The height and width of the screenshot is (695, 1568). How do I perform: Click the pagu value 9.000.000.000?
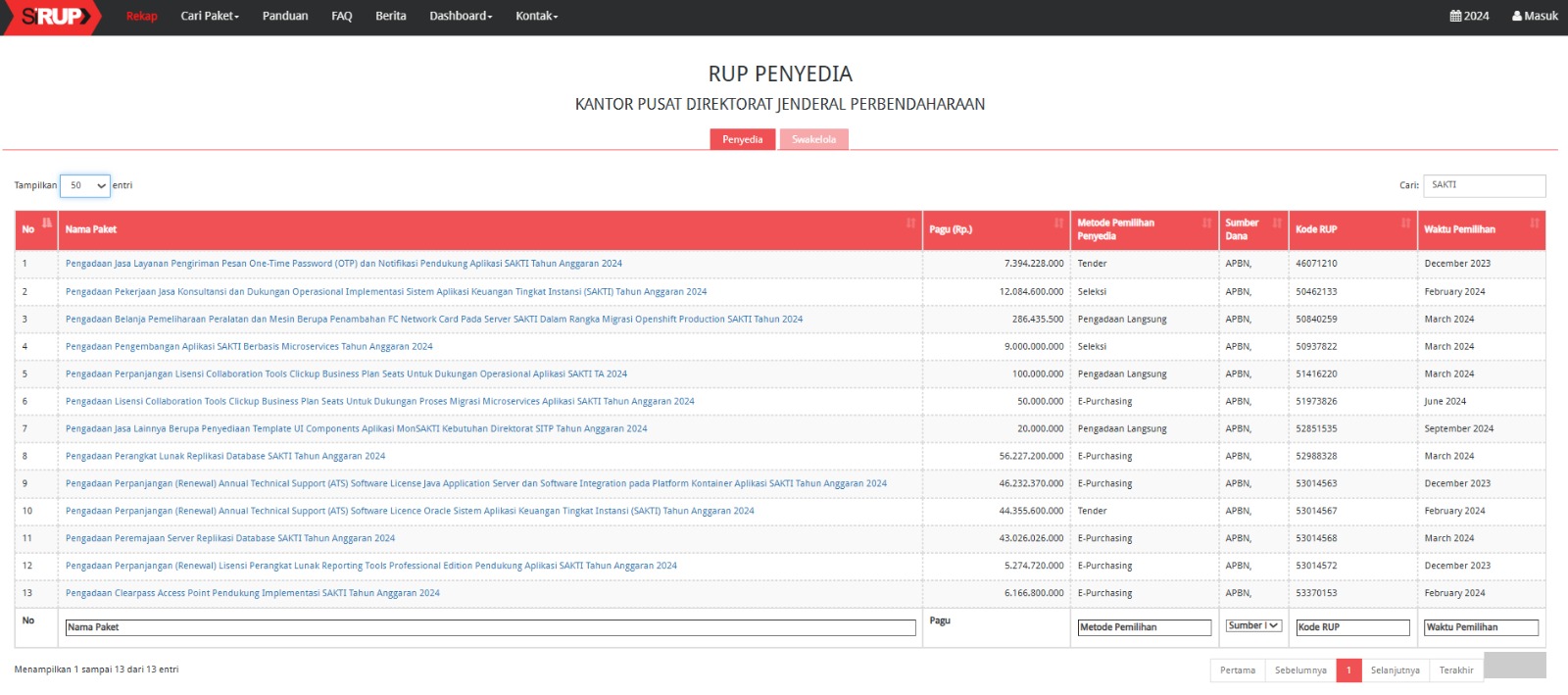tap(1034, 346)
